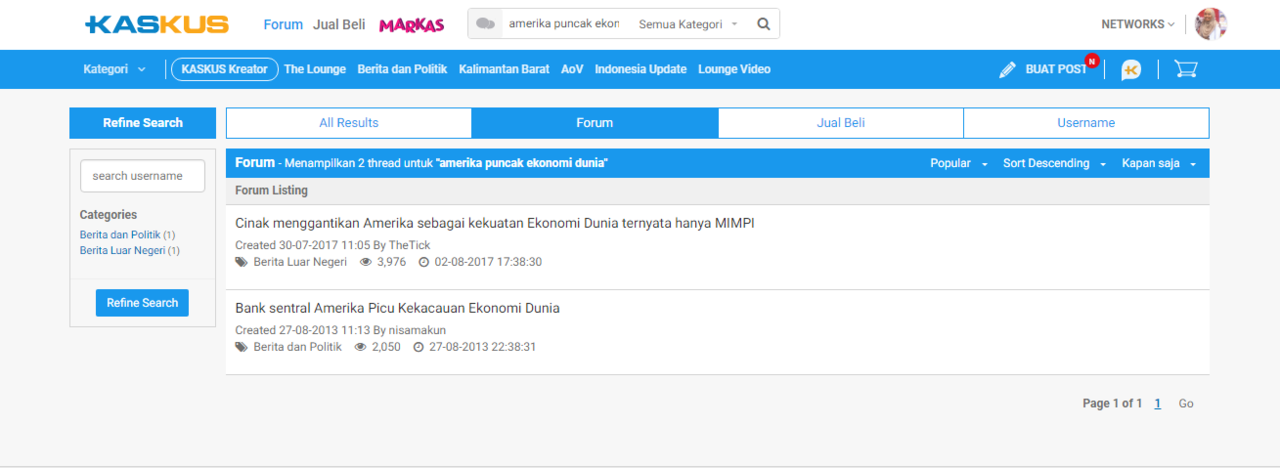This screenshot has height=468, width=1280.
Task: Filter by Berita Luar Negeri category
Action: (122, 250)
